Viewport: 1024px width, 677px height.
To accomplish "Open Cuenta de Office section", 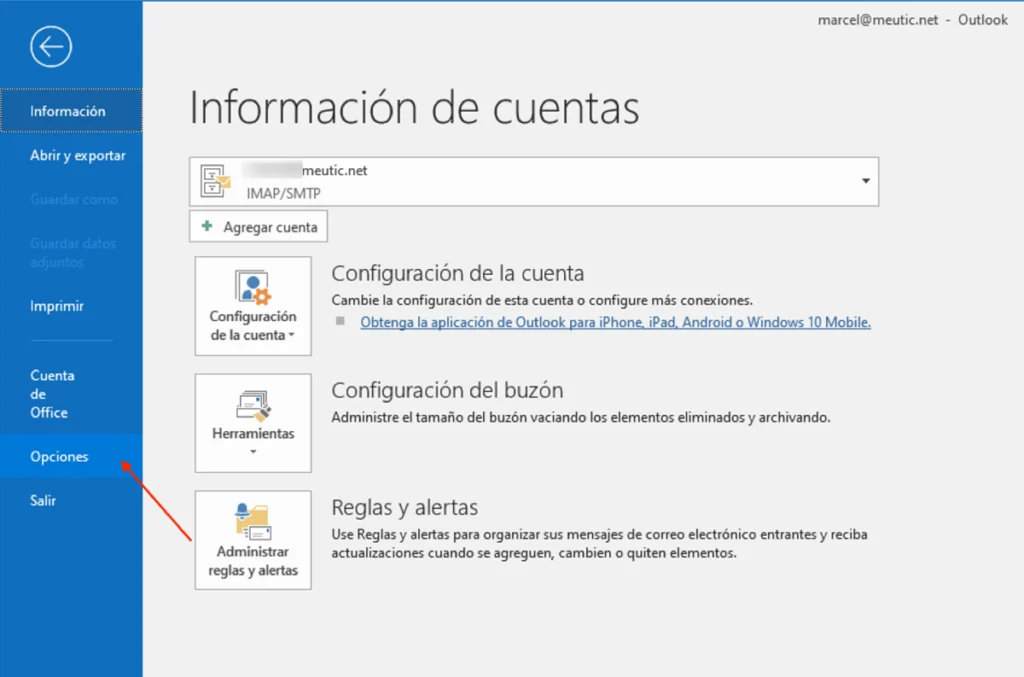I will 52,394.
